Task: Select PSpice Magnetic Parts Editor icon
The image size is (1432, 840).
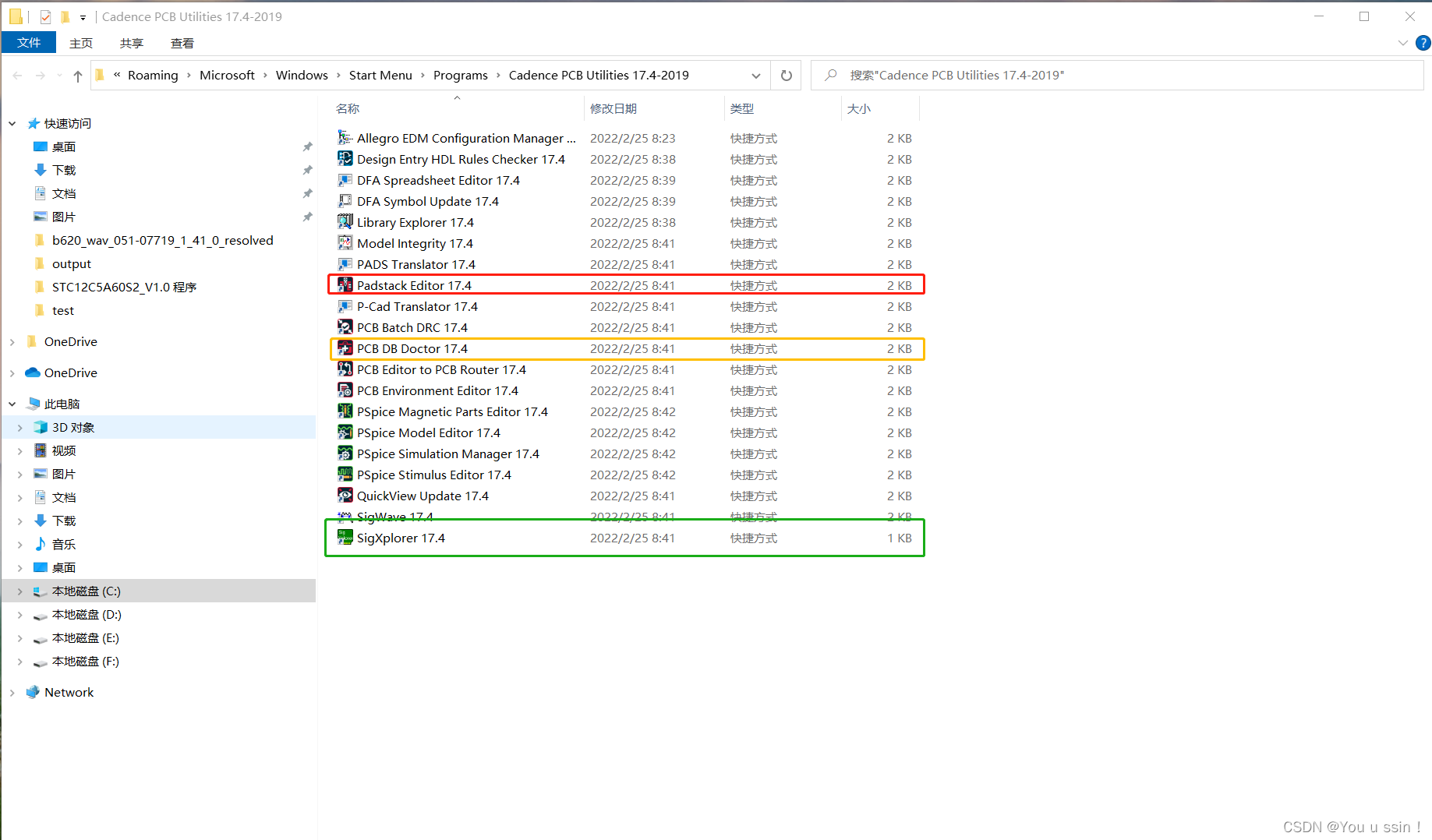Action: click(345, 411)
